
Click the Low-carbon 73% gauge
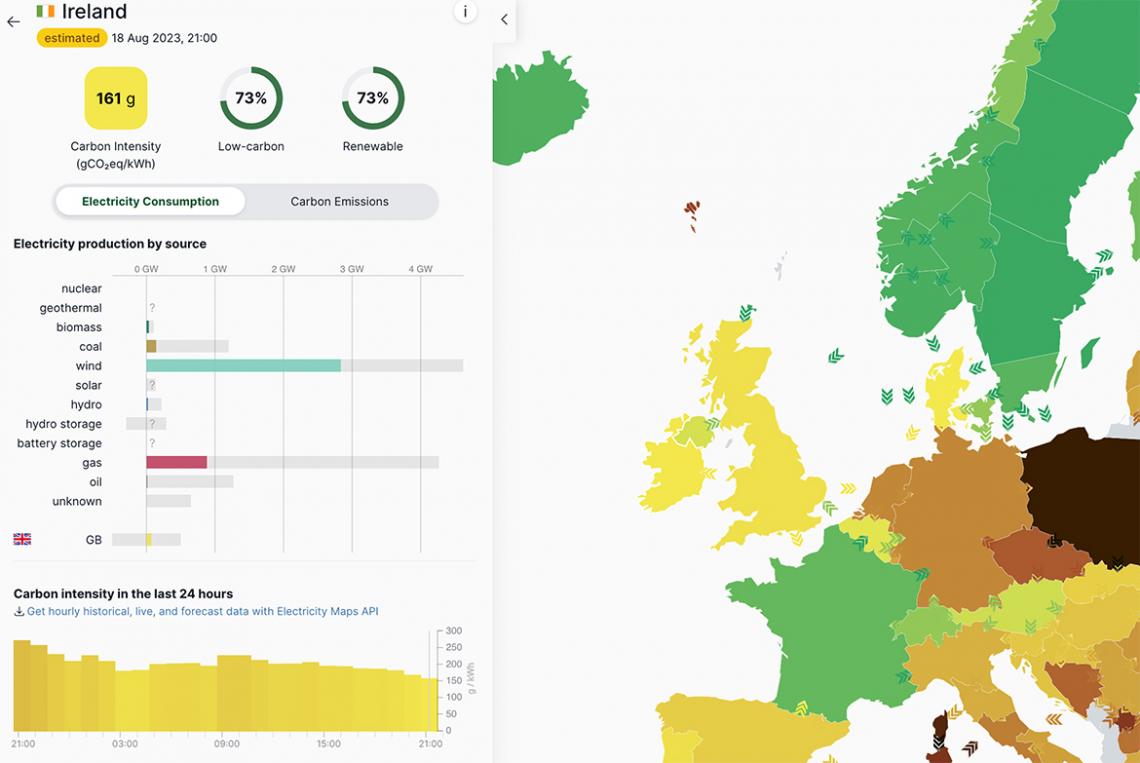click(251, 98)
